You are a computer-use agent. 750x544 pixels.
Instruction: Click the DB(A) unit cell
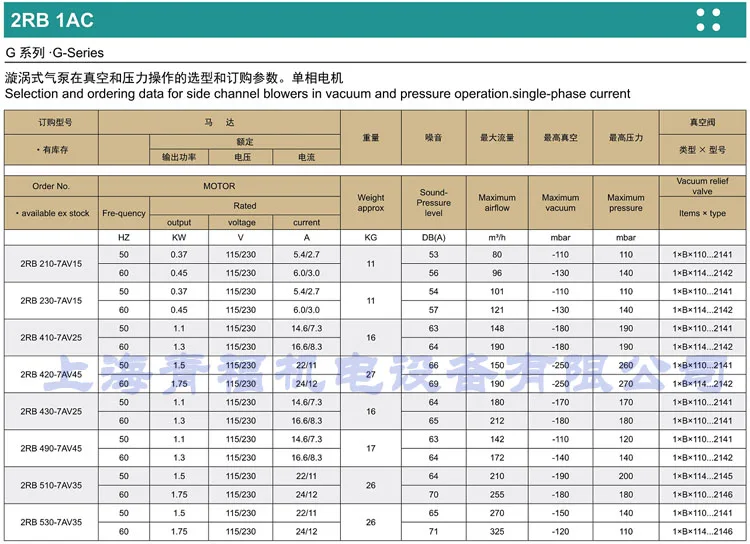point(433,237)
